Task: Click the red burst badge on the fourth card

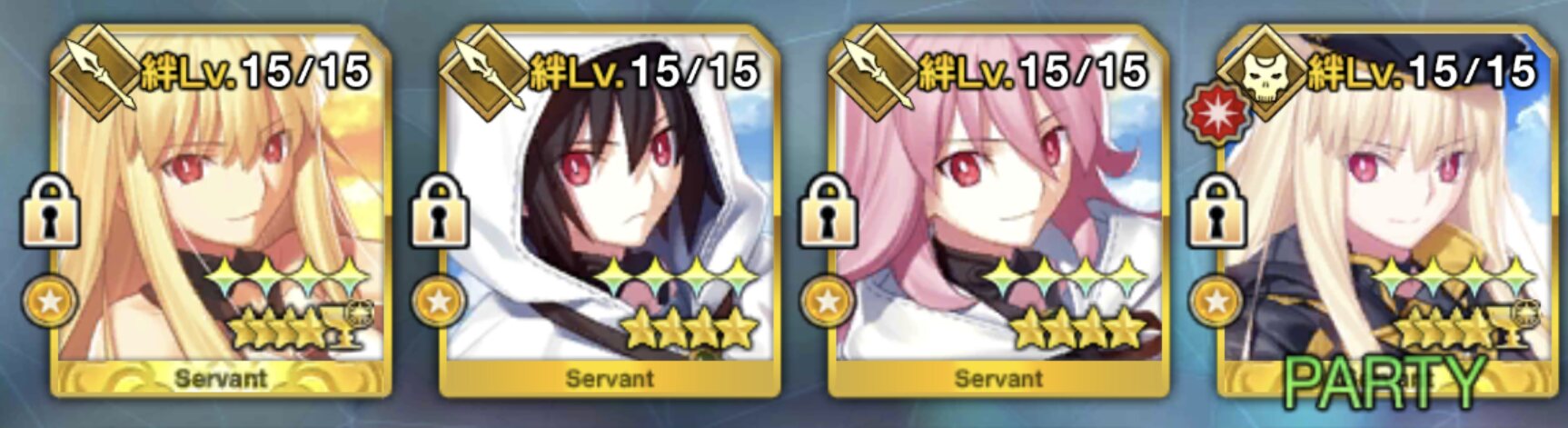Action: tap(1214, 116)
